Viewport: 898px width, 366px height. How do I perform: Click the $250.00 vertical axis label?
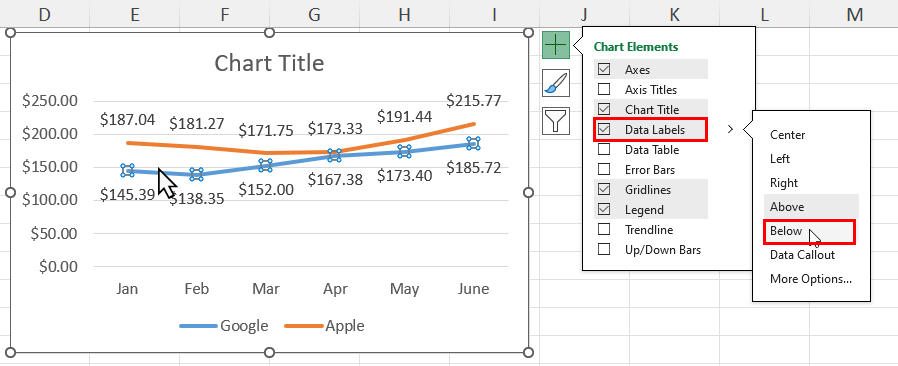pyautogui.click(x=49, y=101)
